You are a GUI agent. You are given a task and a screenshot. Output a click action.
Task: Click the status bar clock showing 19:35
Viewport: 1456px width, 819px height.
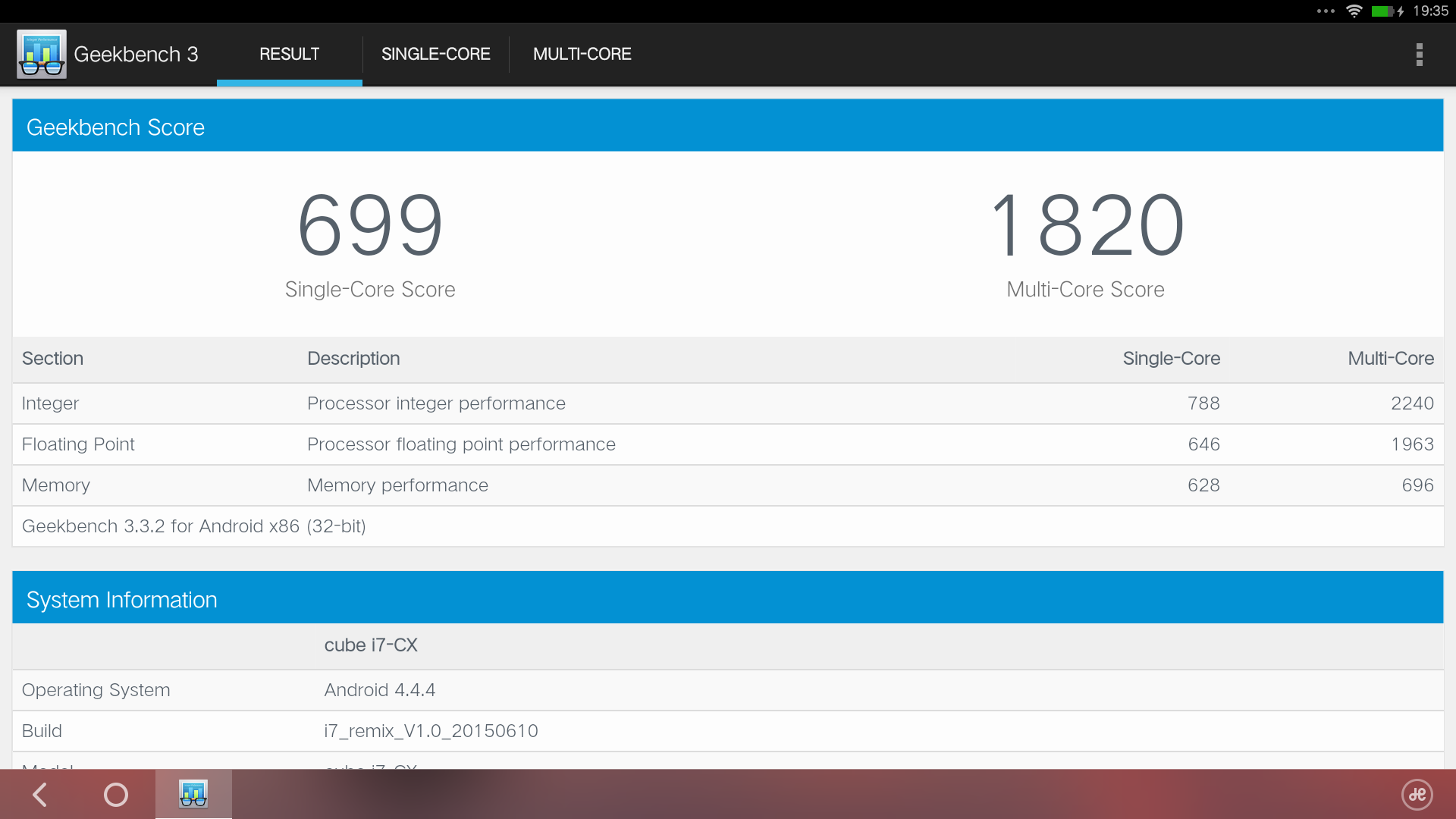[1430, 11]
